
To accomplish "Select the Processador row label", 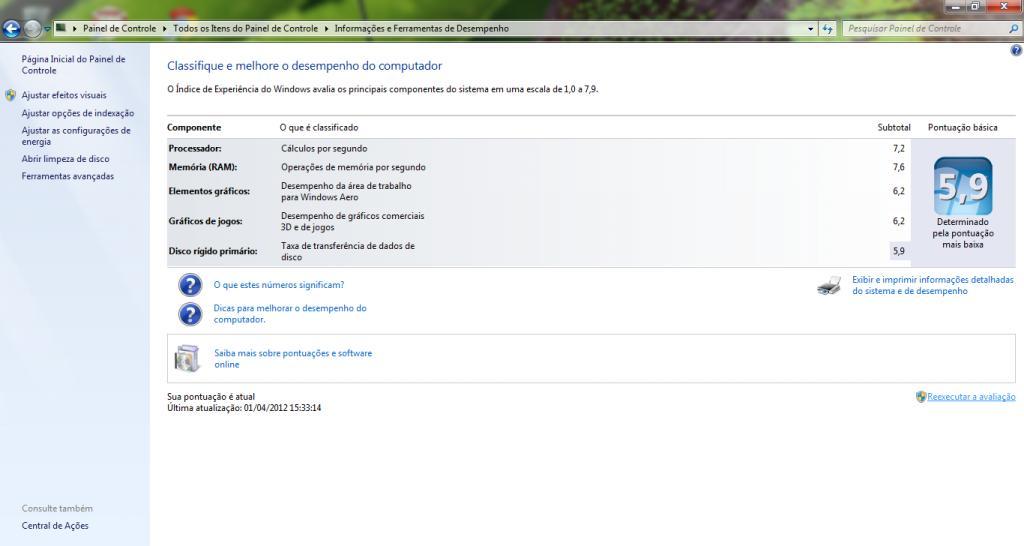I will click(x=195, y=149).
